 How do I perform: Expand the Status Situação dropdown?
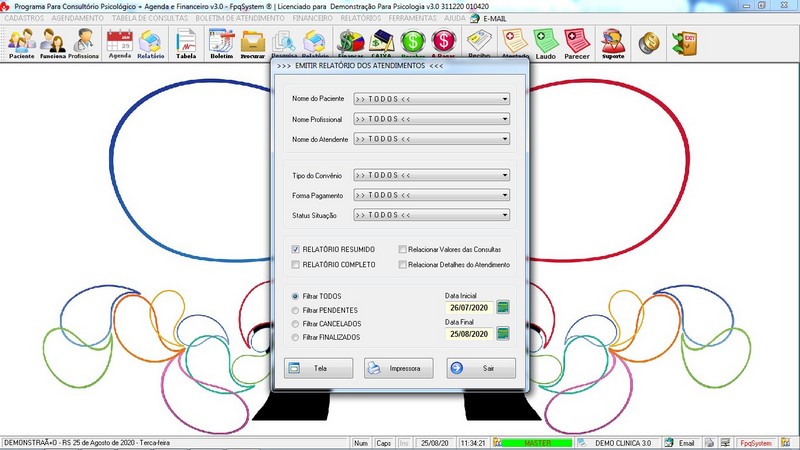pos(432,215)
